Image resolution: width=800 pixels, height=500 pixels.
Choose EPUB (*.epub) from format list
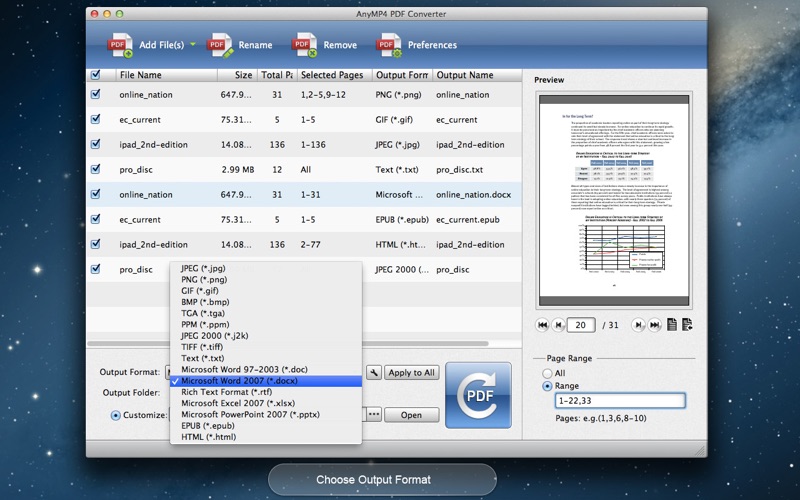point(266,426)
